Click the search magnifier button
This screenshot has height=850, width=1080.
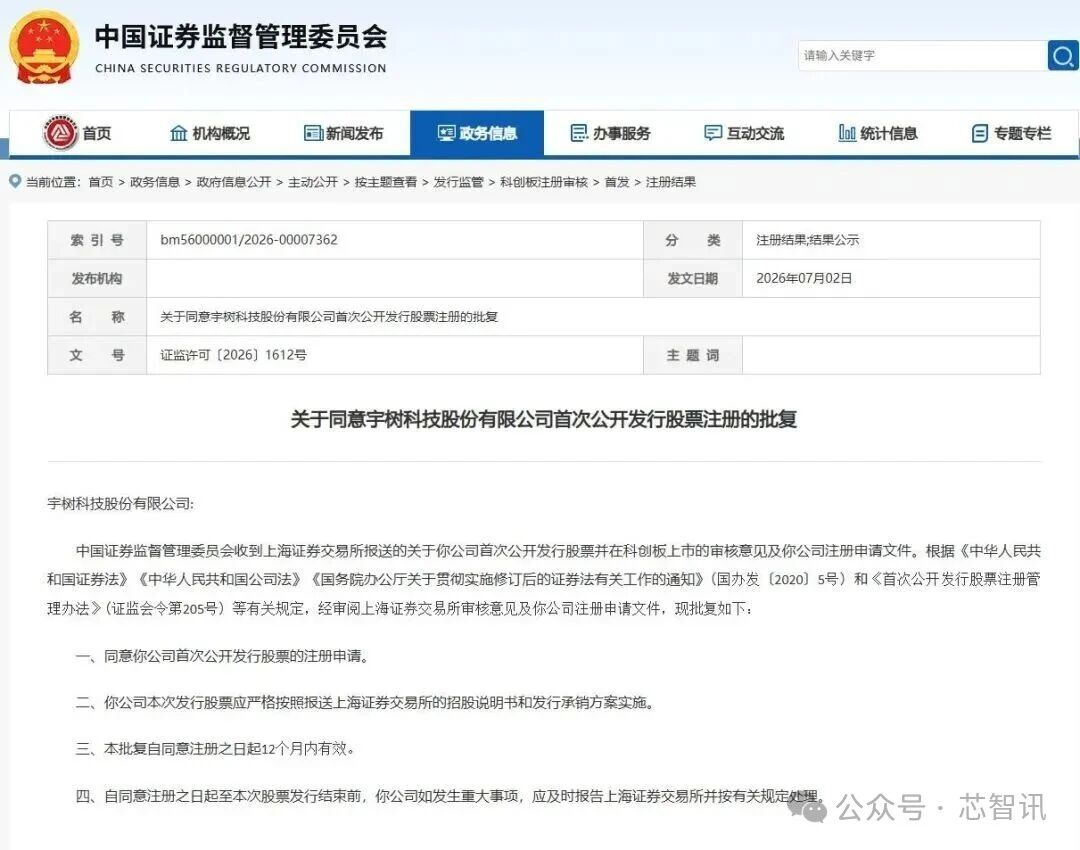click(x=1063, y=55)
